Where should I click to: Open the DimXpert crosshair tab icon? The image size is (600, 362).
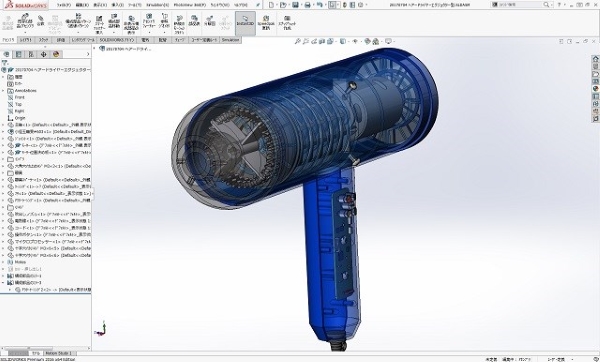tap(44, 54)
